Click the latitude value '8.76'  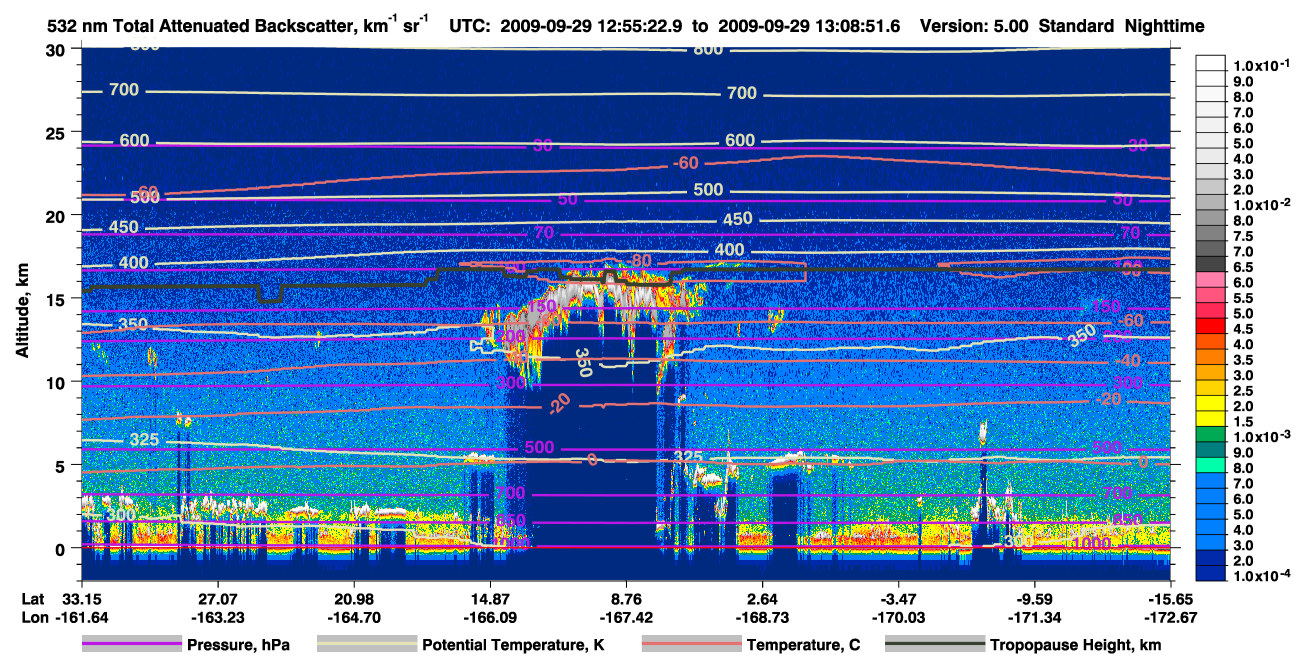point(626,598)
